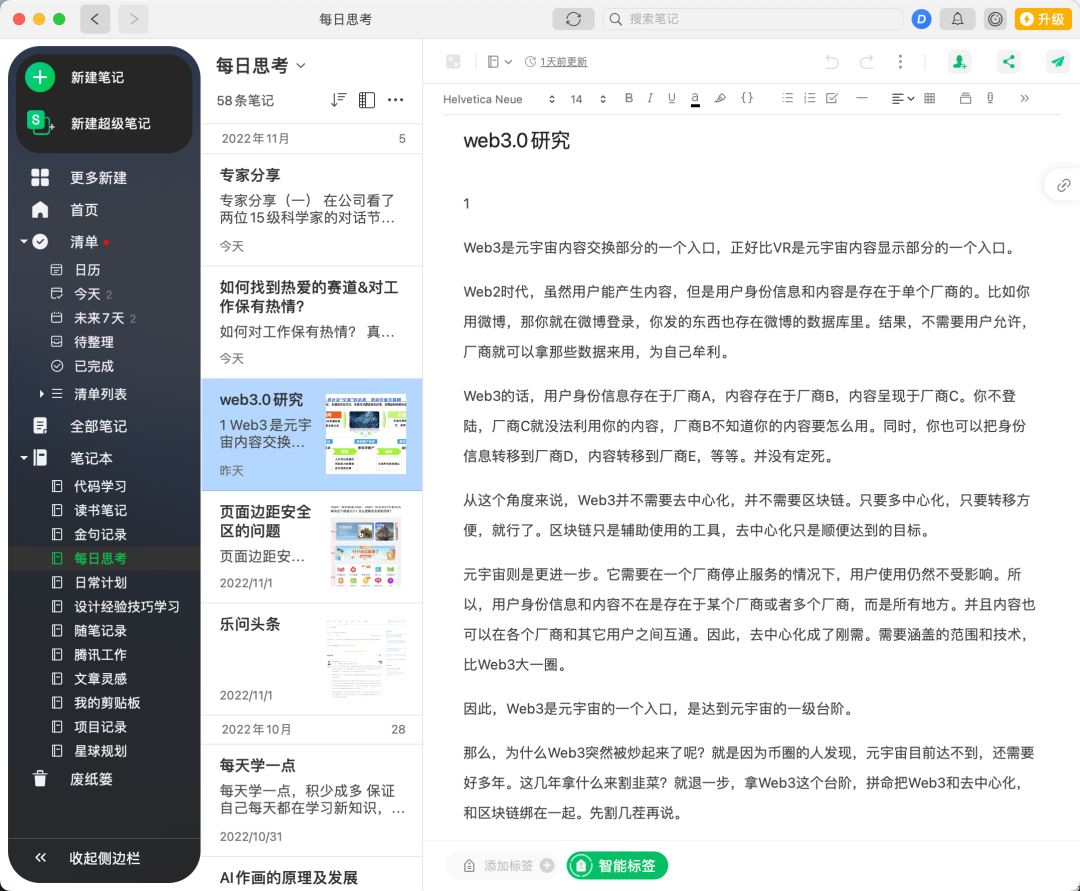Open the 每天学一点 note
Viewport: 1080px width, 891px height.
tap(311, 800)
